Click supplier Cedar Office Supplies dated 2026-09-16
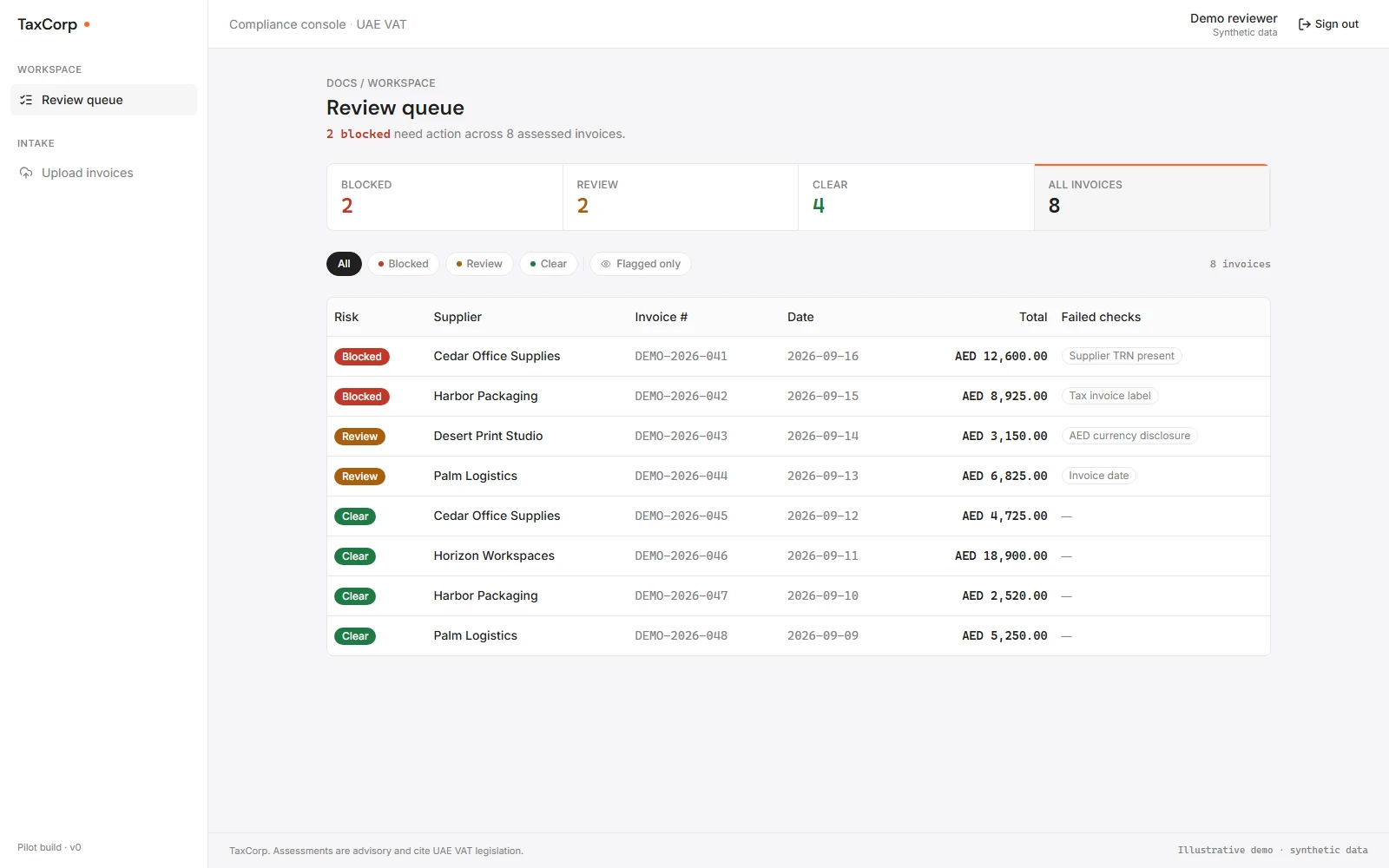The height and width of the screenshot is (868, 1389). tap(497, 356)
